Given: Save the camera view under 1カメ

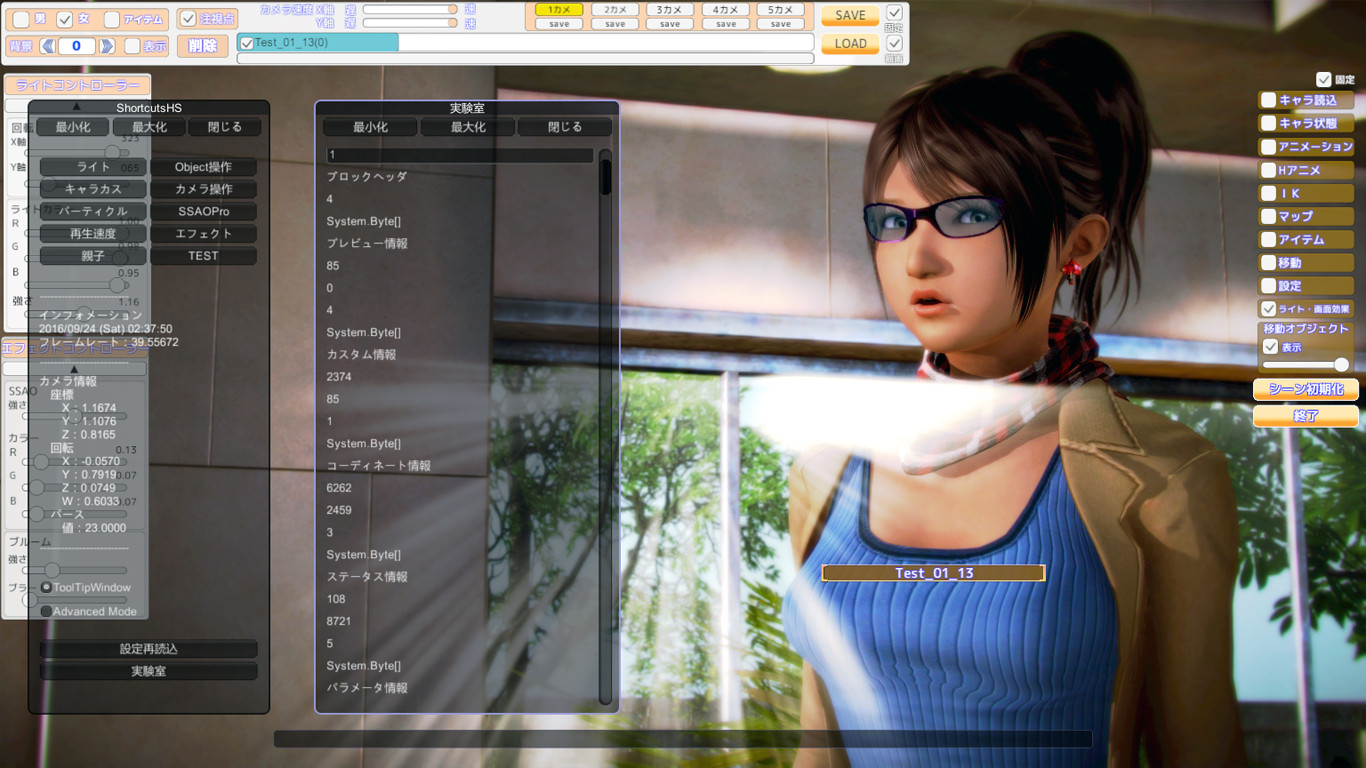Looking at the screenshot, I should pyautogui.click(x=559, y=24).
